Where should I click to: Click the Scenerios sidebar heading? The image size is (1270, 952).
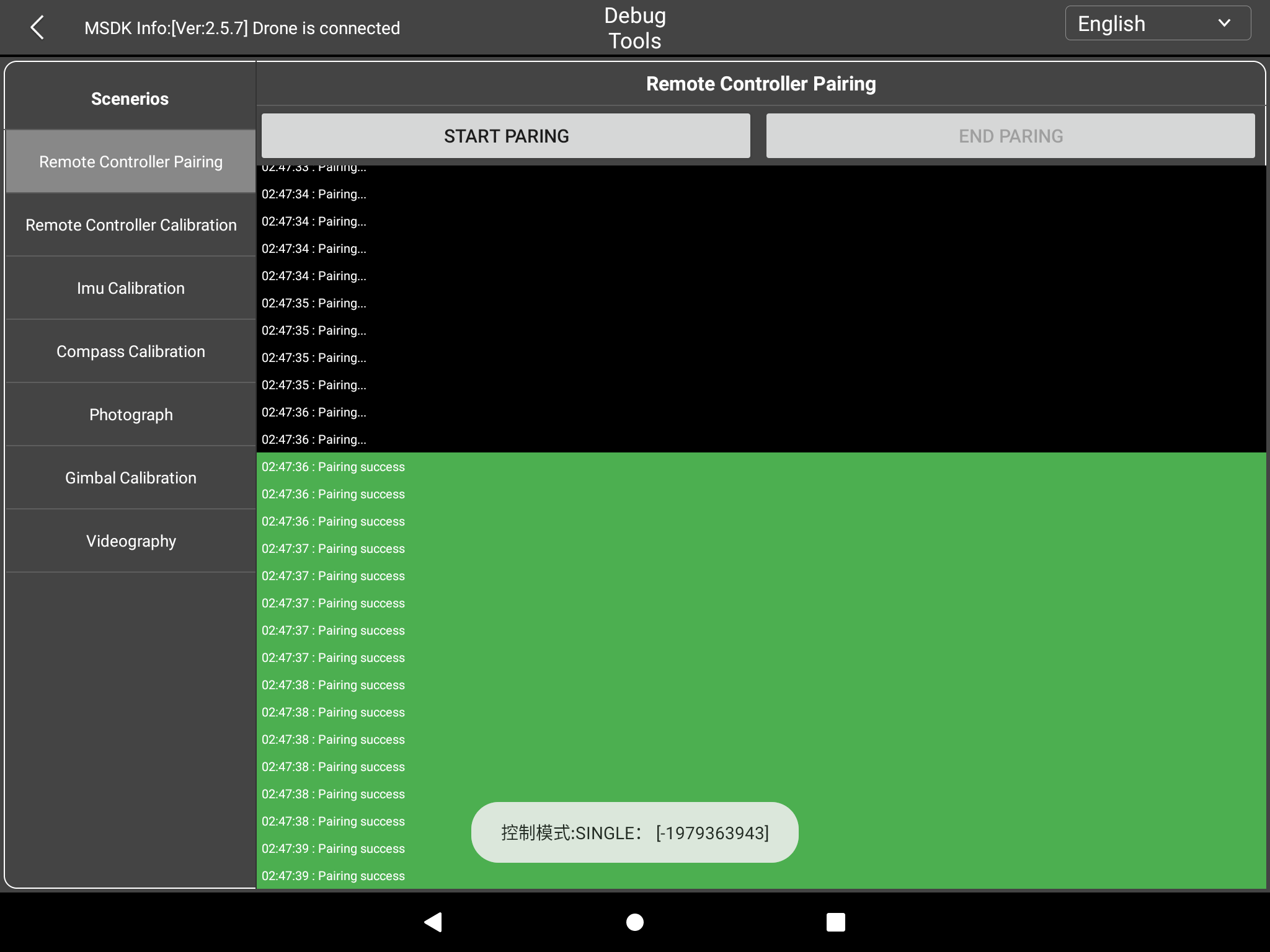click(x=130, y=99)
